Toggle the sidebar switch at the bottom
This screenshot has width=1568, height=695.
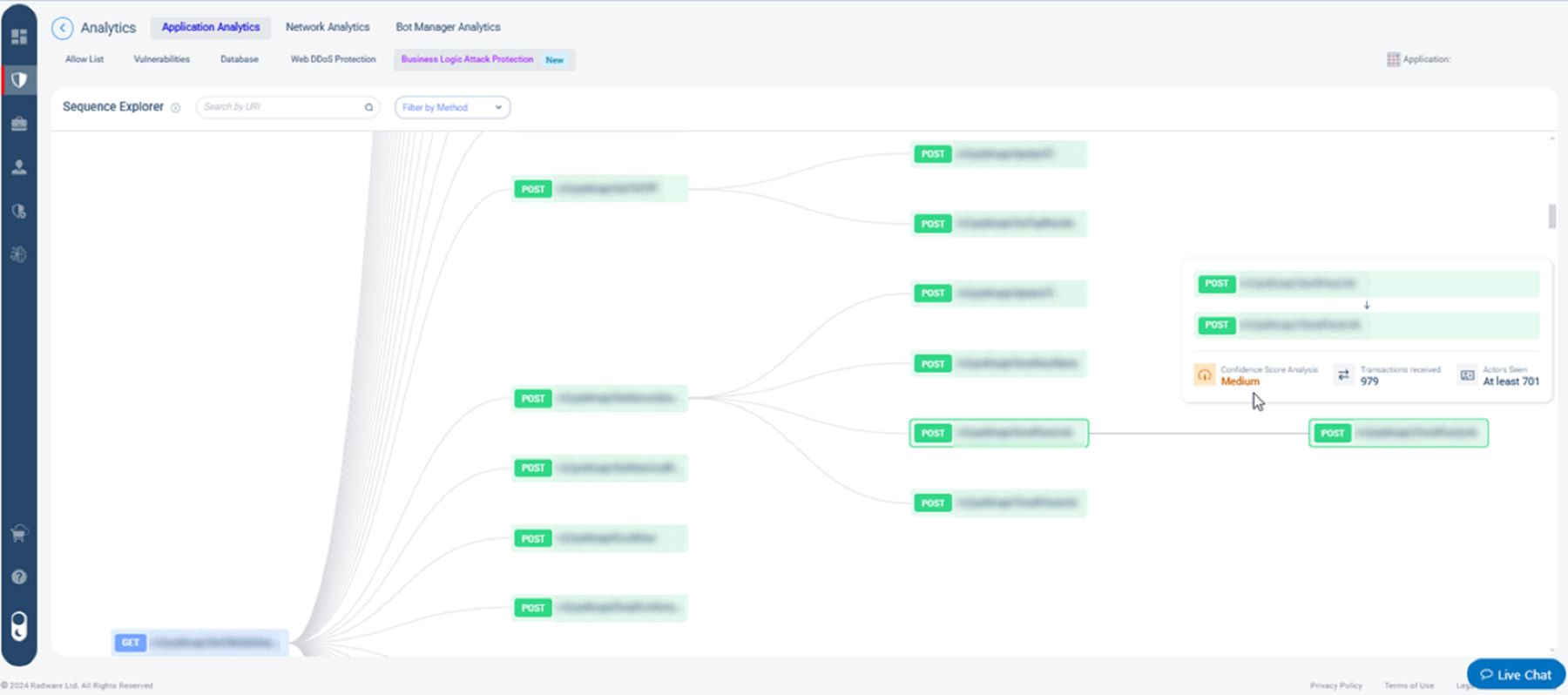[x=19, y=625]
